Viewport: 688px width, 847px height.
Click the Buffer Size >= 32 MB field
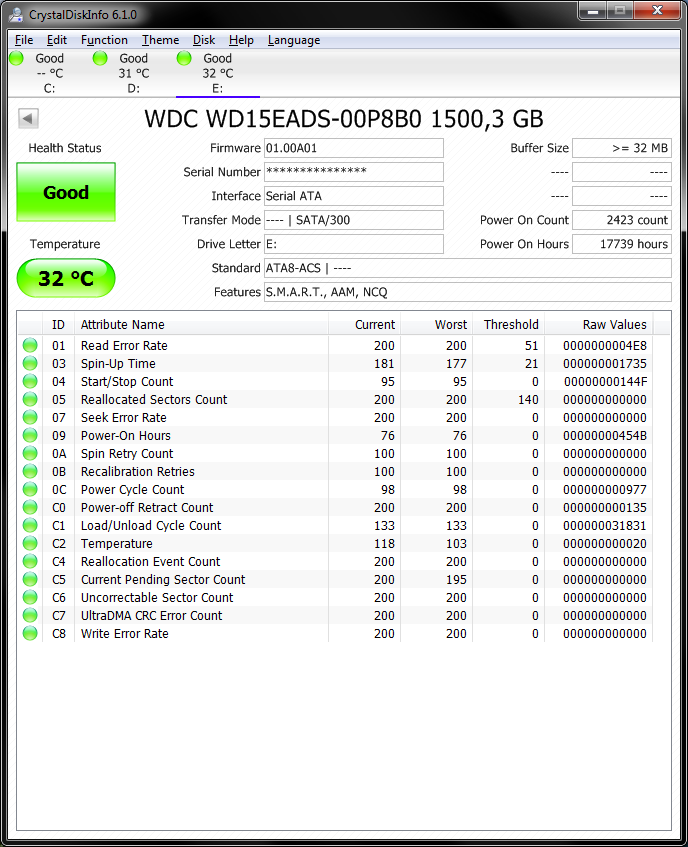(x=622, y=148)
